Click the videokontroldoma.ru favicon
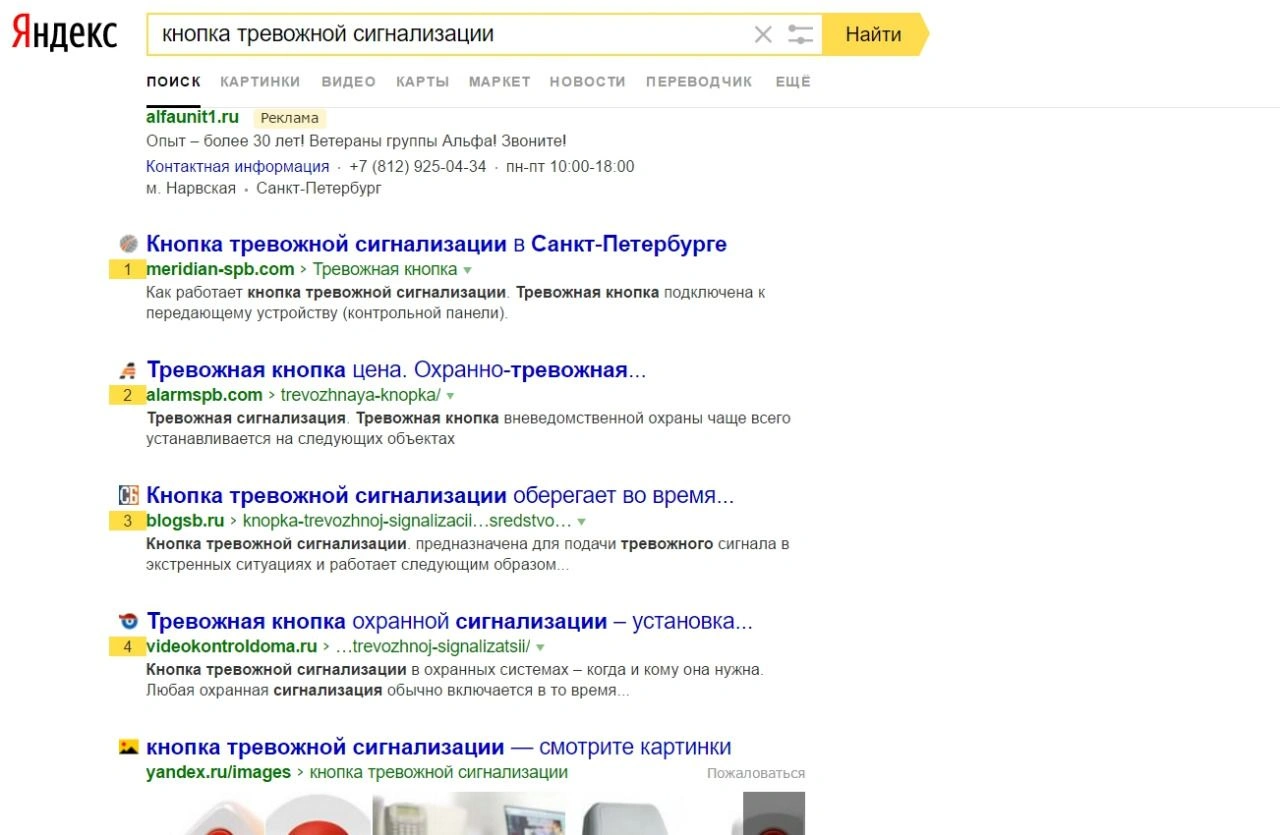Image resolution: width=1280 pixels, height=835 pixels. coord(128,621)
